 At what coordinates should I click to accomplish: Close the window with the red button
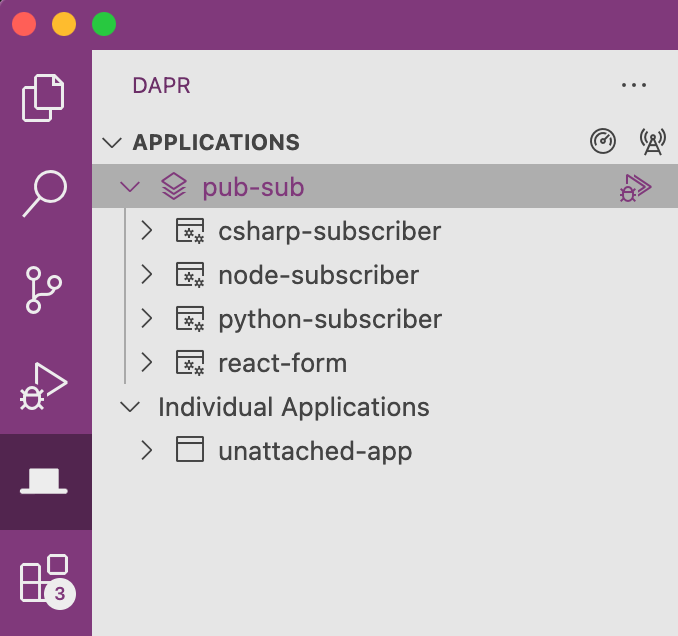(24, 24)
